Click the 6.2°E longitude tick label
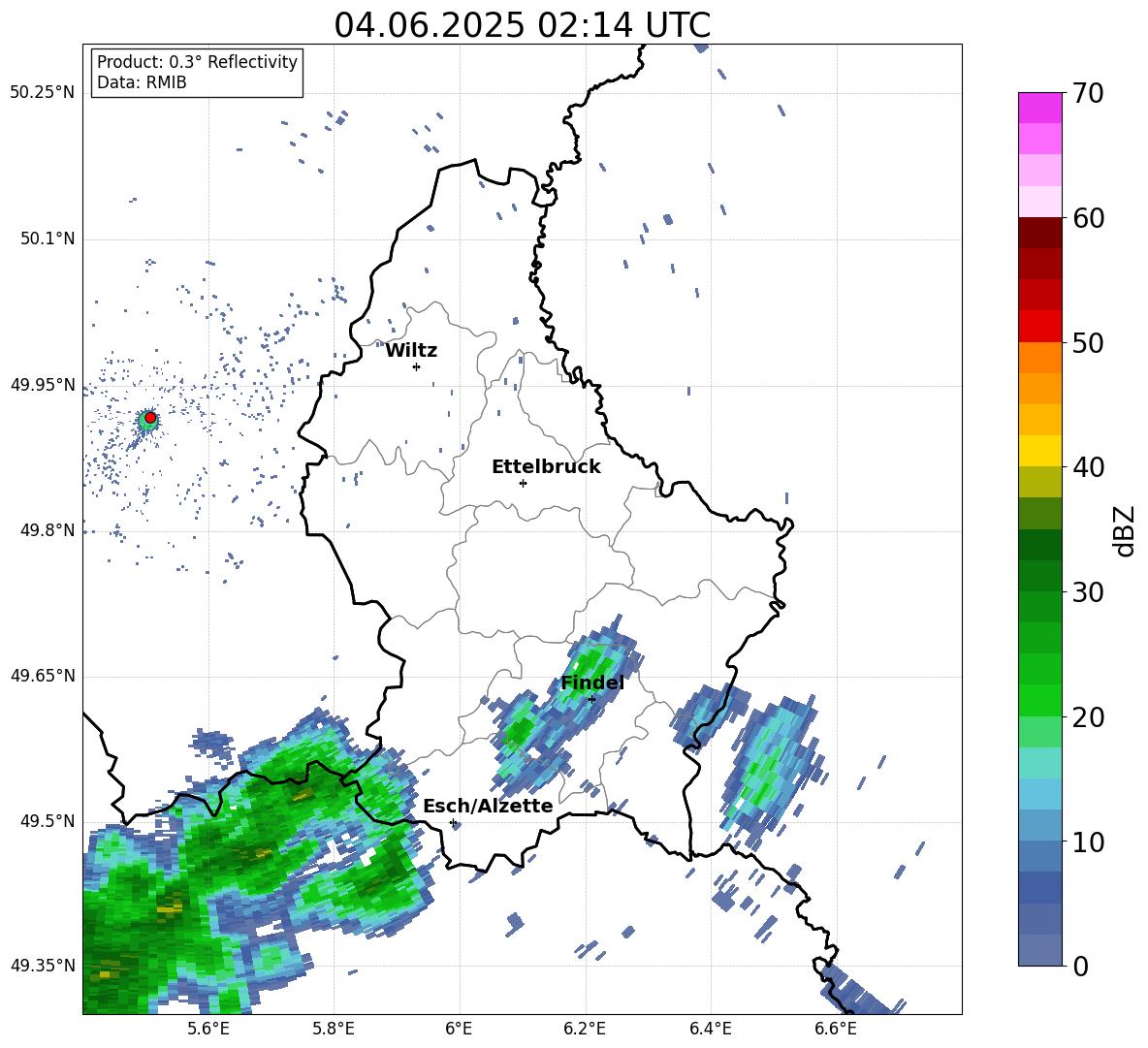Viewport: 1148px width, 1048px height. click(x=585, y=1029)
